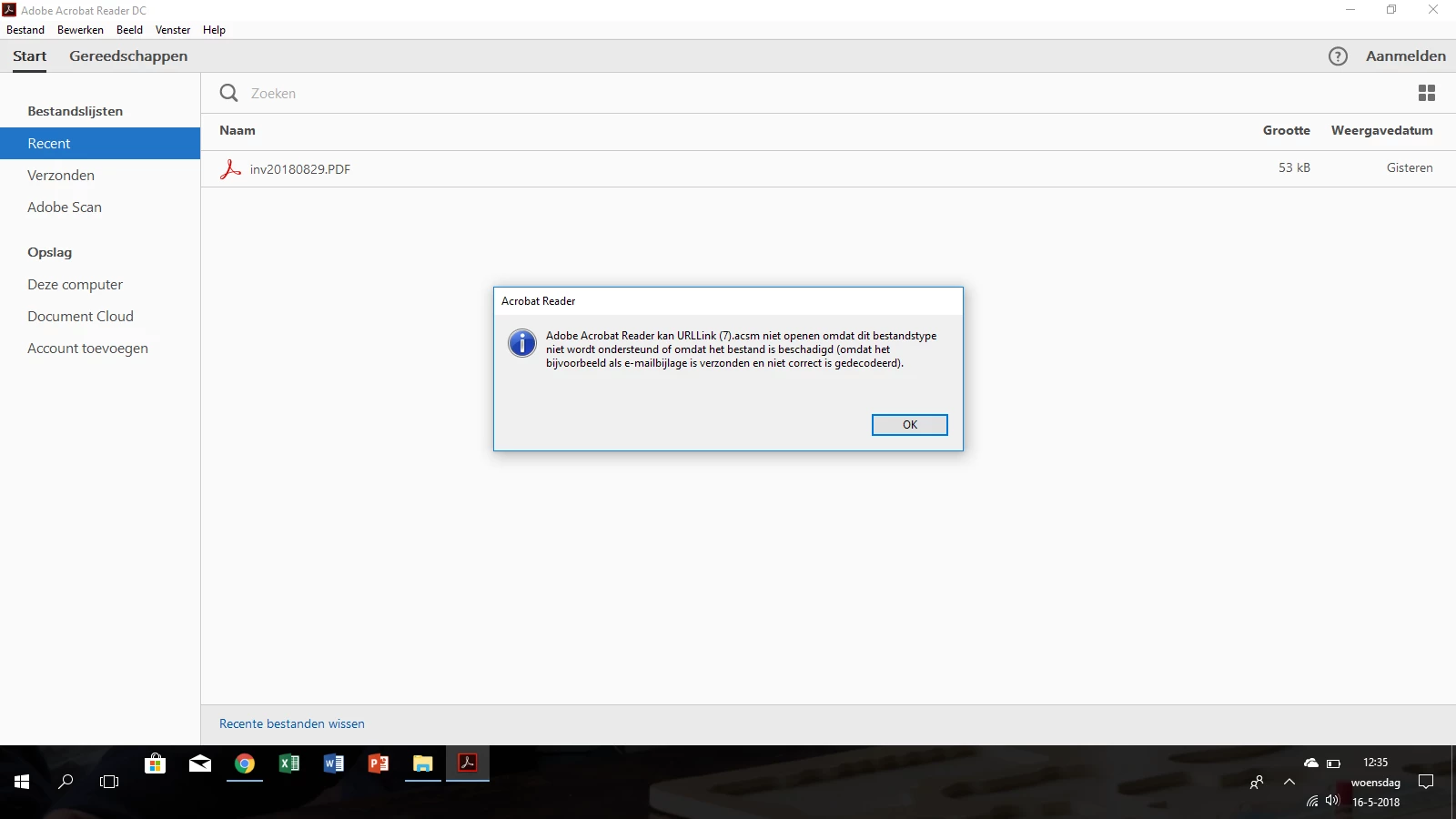
Task: Click Aanmelden to sign in
Action: (x=1405, y=56)
